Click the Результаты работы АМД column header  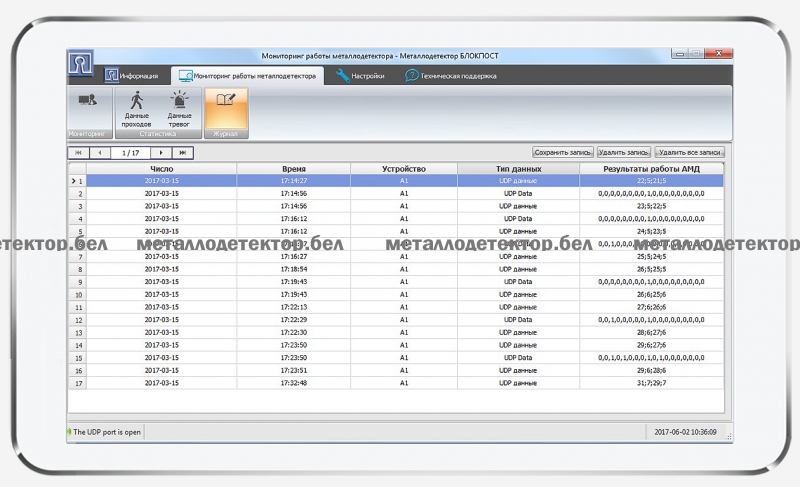(x=651, y=169)
